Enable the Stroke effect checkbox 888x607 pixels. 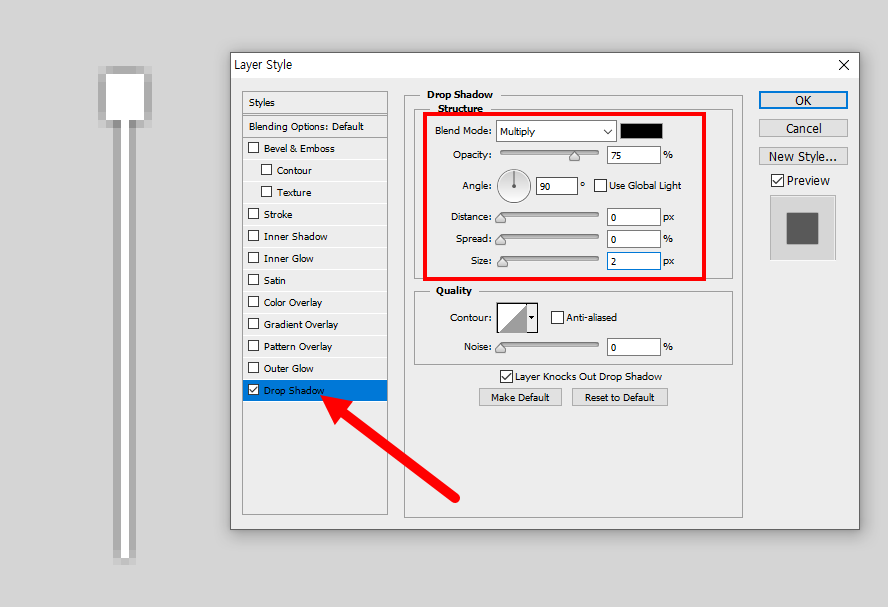tap(254, 214)
